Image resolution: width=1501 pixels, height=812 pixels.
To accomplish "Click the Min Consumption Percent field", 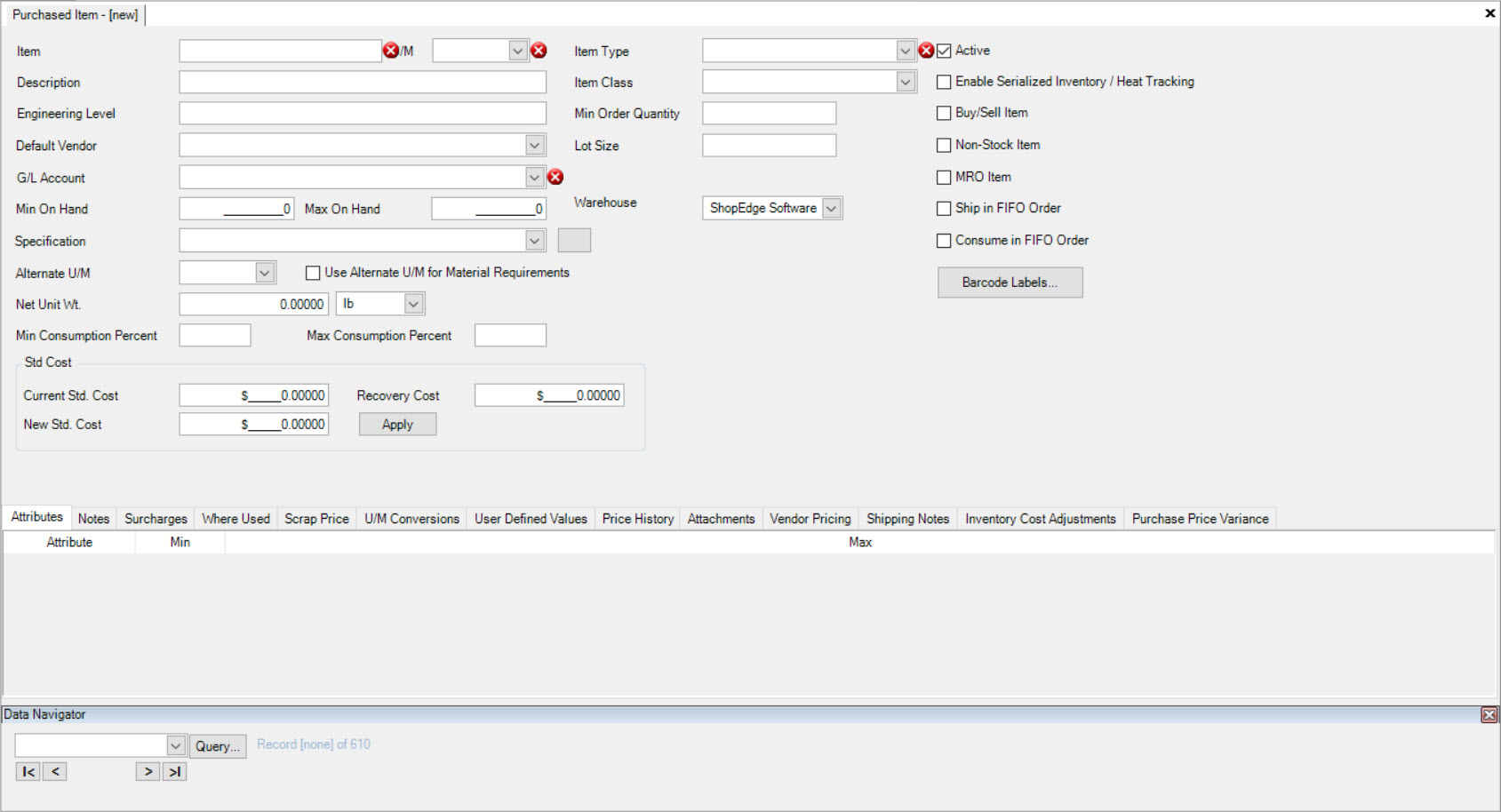I will [x=215, y=335].
